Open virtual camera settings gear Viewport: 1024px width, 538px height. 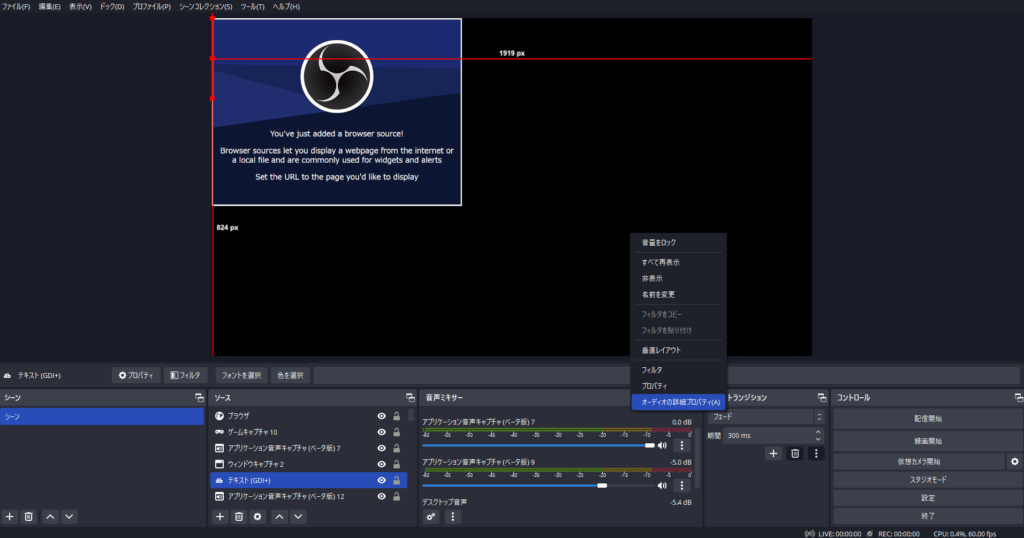pyautogui.click(x=1014, y=461)
